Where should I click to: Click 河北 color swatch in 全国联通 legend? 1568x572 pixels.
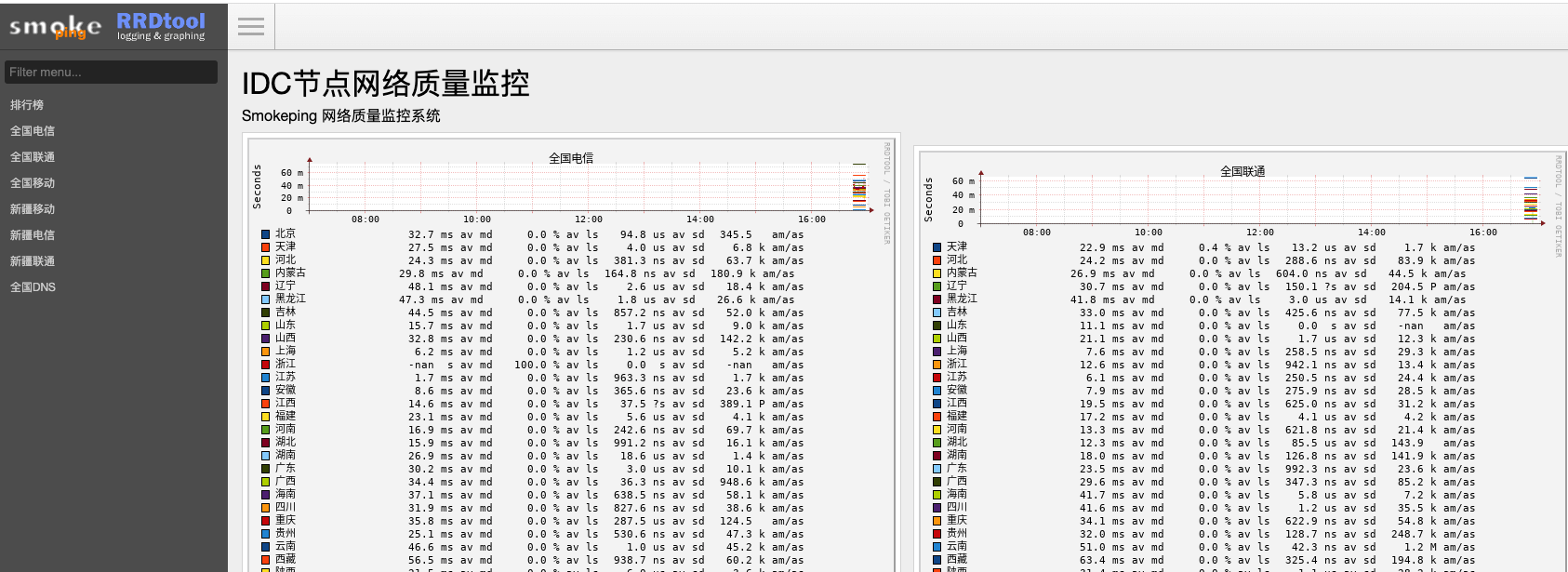937,260
